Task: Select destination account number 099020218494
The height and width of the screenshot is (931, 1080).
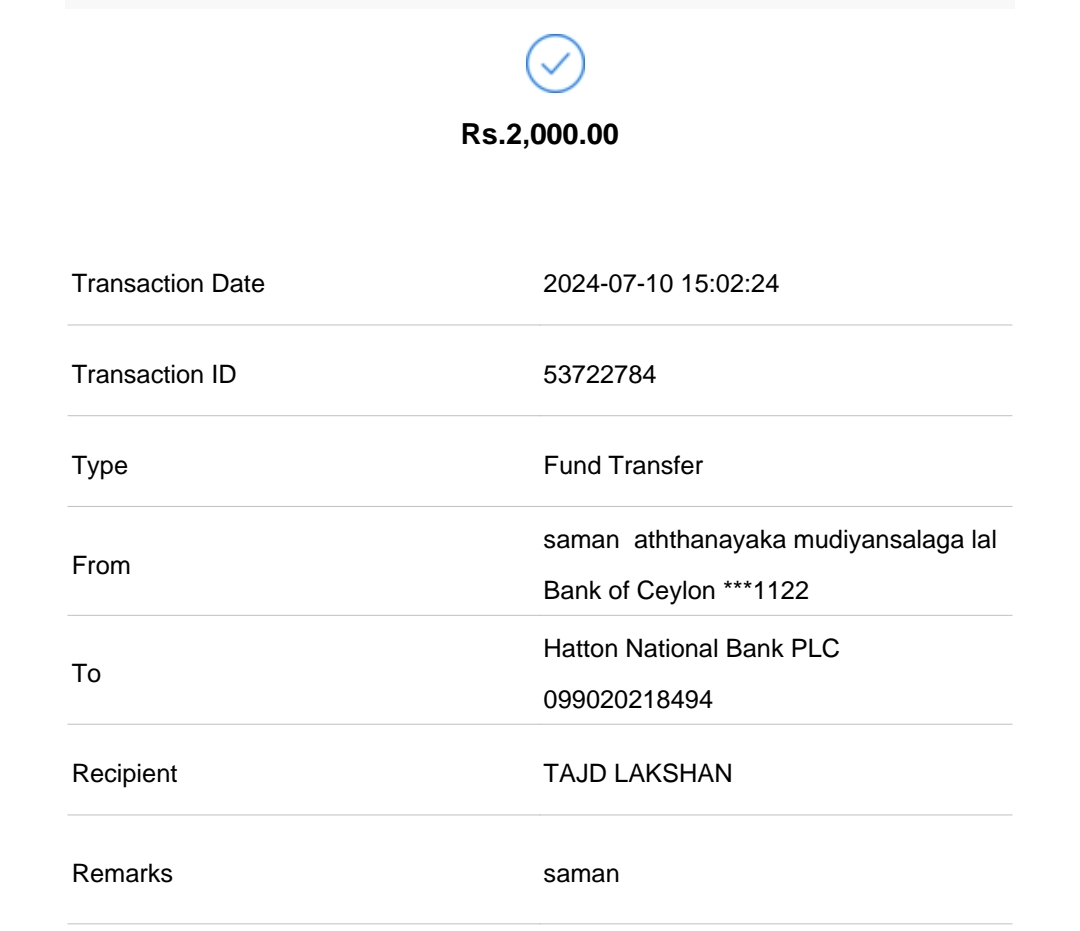Action: [628, 700]
